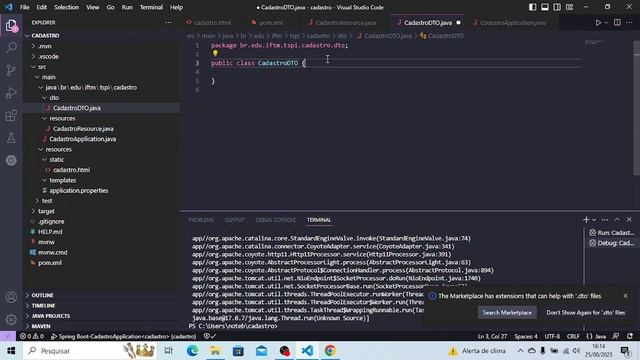Image resolution: width=640 pixels, height=360 pixels.
Task: Open Manage gear settings icon
Action: point(11,319)
